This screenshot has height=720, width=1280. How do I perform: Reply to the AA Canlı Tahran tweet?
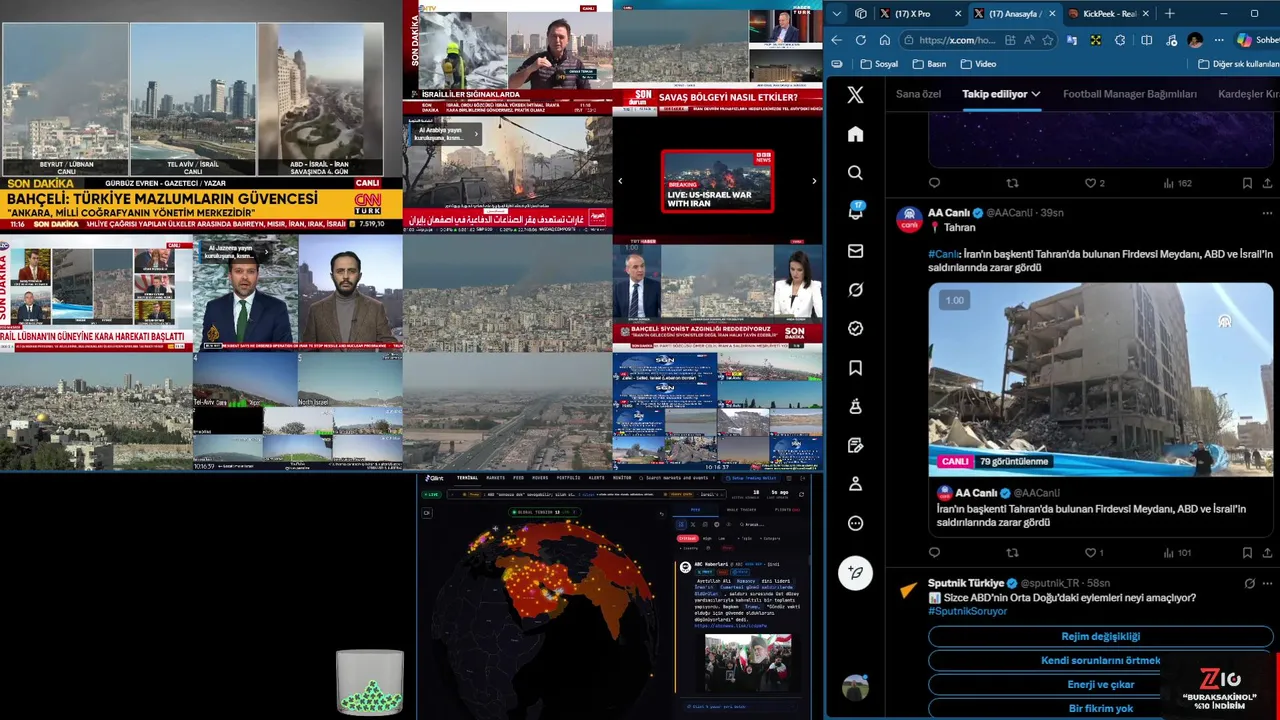pos(935,552)
